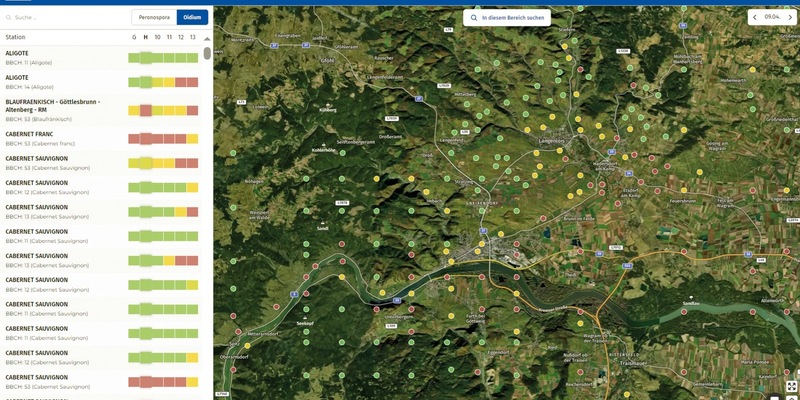Select the CABERNET FRANC station row
The width and height of the screenshot is (800, 400).
60,138
